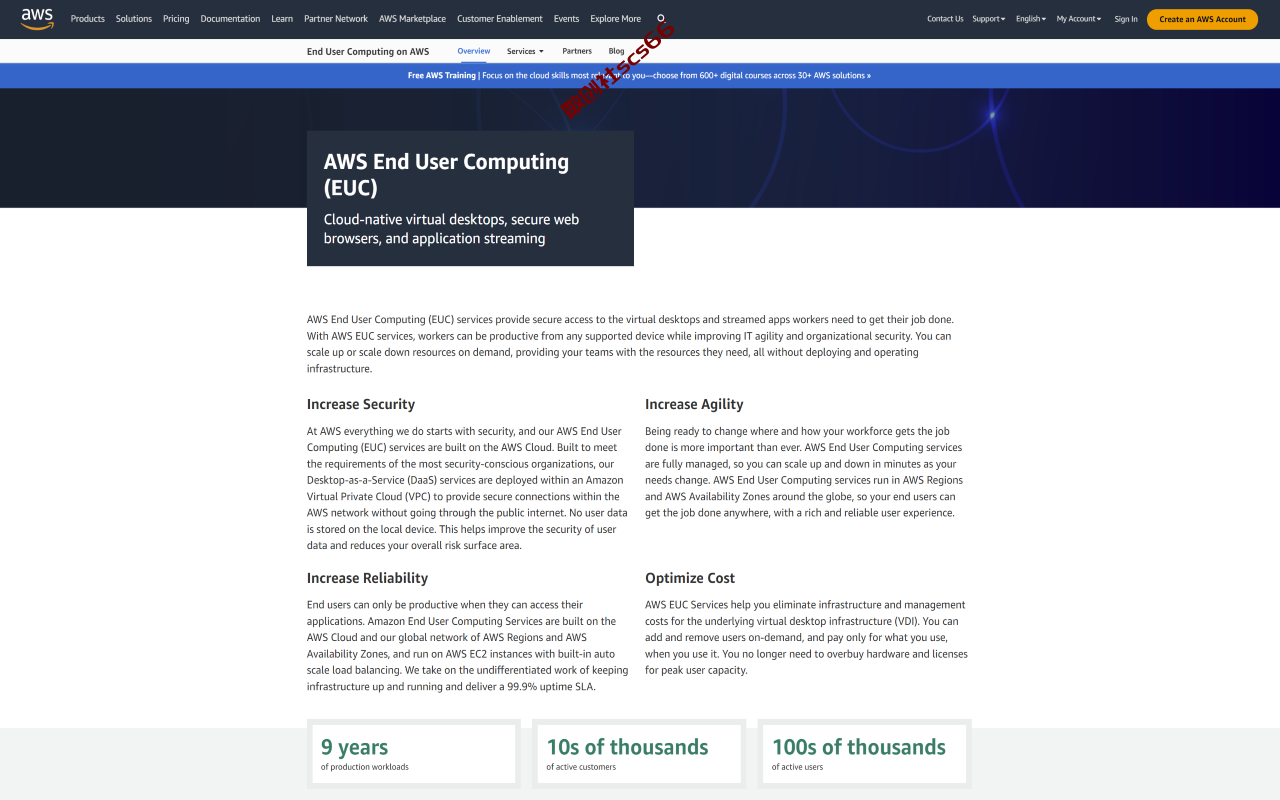Switch to the Overview tab

(x=474, y=51)
